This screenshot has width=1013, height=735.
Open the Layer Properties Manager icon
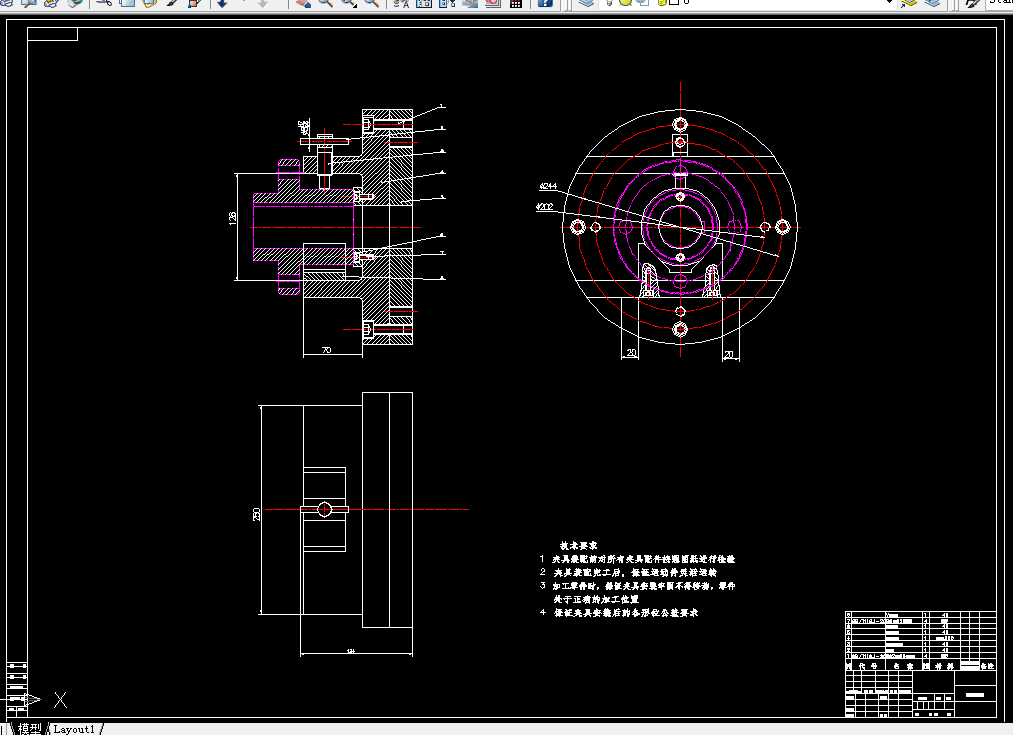[x=586, y=3]
